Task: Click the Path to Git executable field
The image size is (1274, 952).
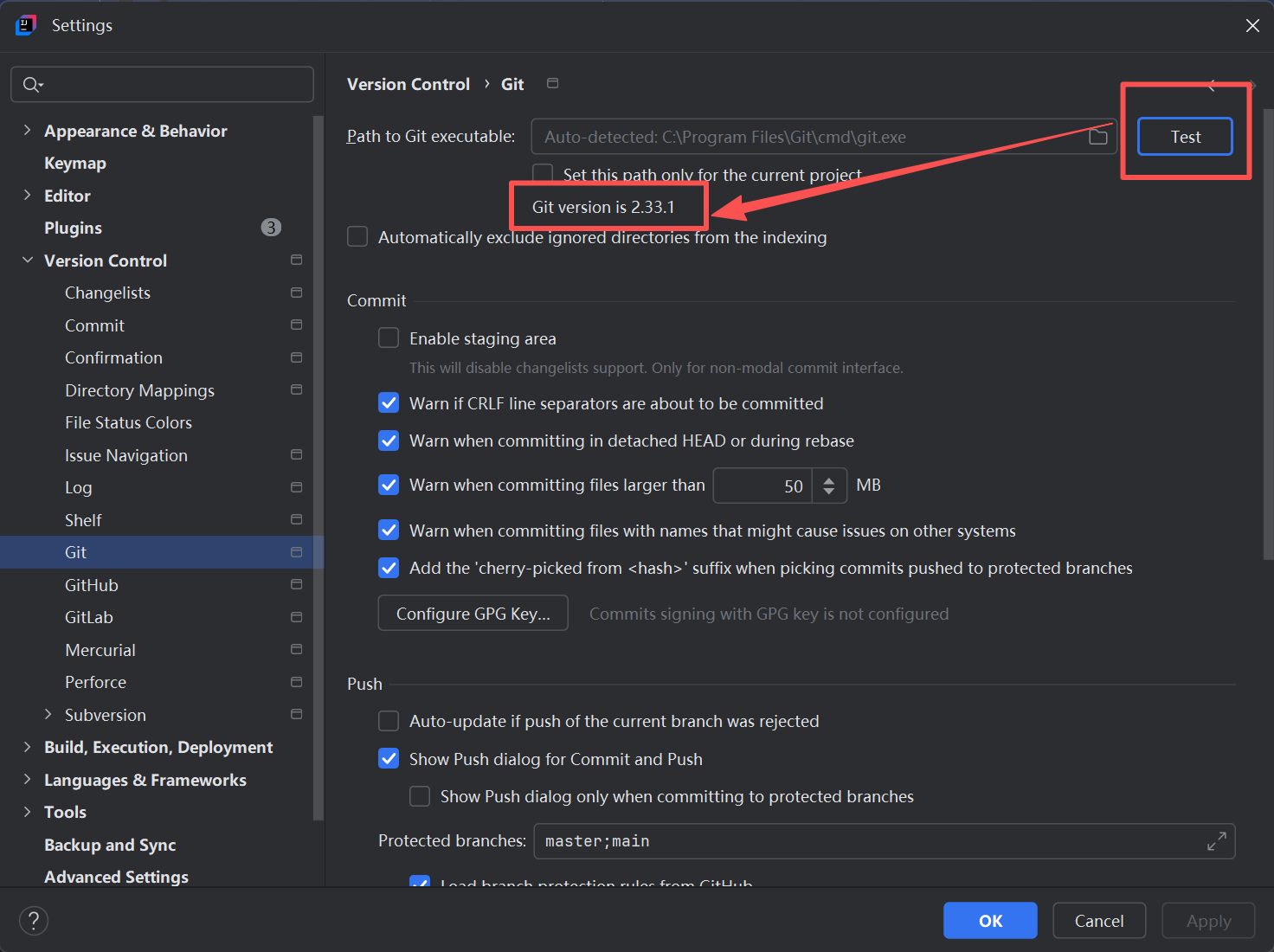Action: tap(824, 137)
